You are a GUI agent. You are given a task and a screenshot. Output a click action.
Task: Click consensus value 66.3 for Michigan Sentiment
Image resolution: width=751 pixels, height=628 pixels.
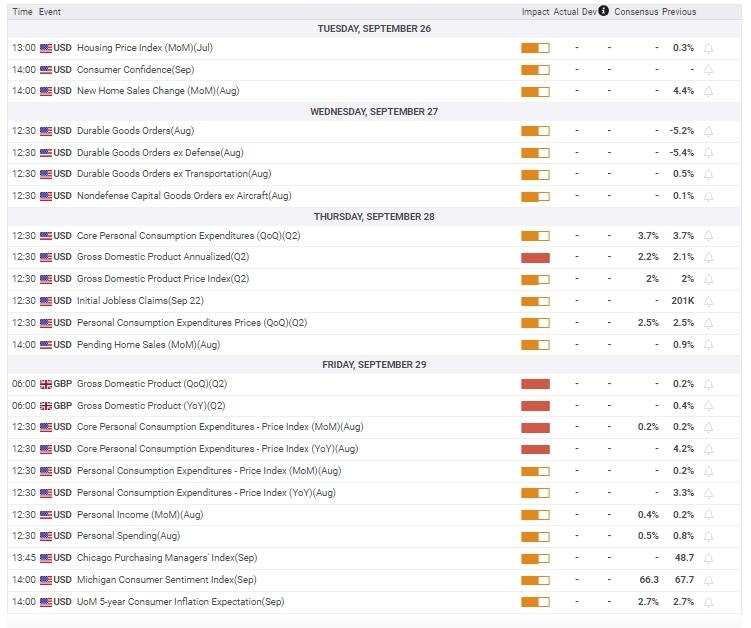pos(649,580)
